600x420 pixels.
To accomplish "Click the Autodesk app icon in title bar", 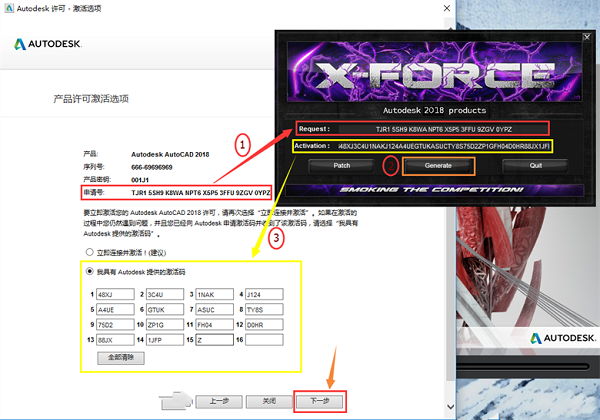I will point(8,7).
